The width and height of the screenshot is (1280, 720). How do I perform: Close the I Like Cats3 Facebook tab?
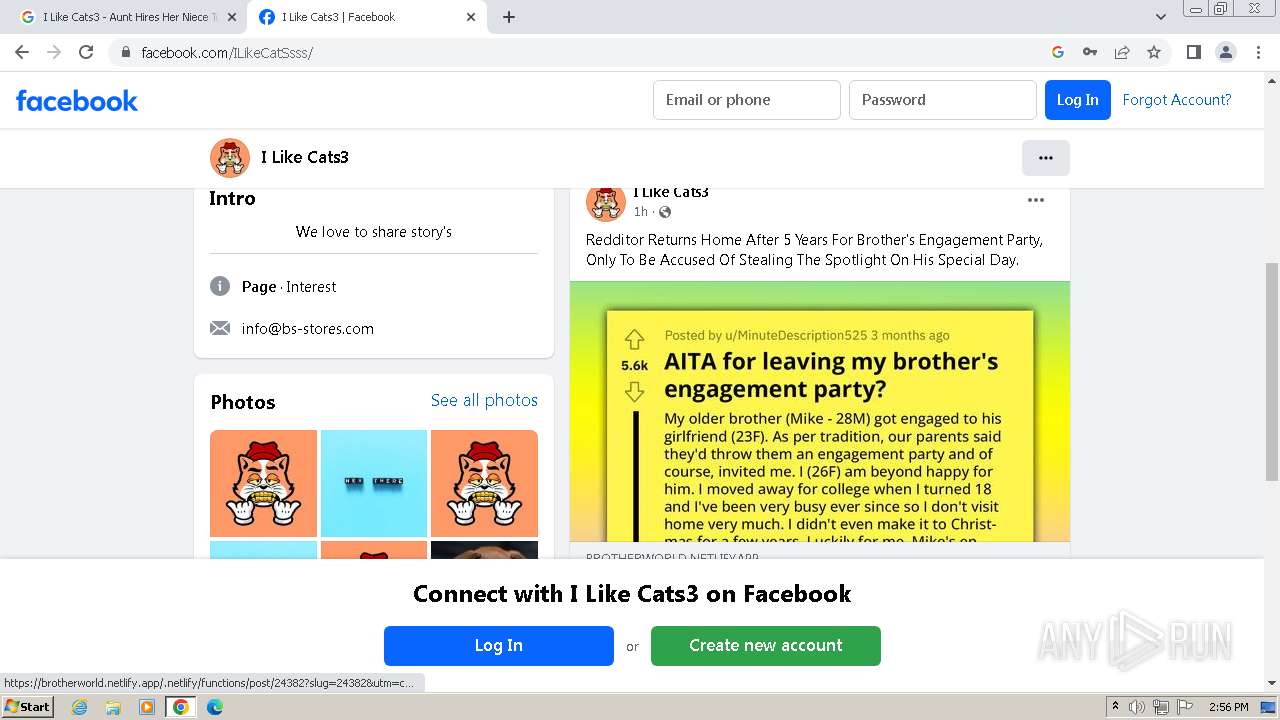point(471,17)
